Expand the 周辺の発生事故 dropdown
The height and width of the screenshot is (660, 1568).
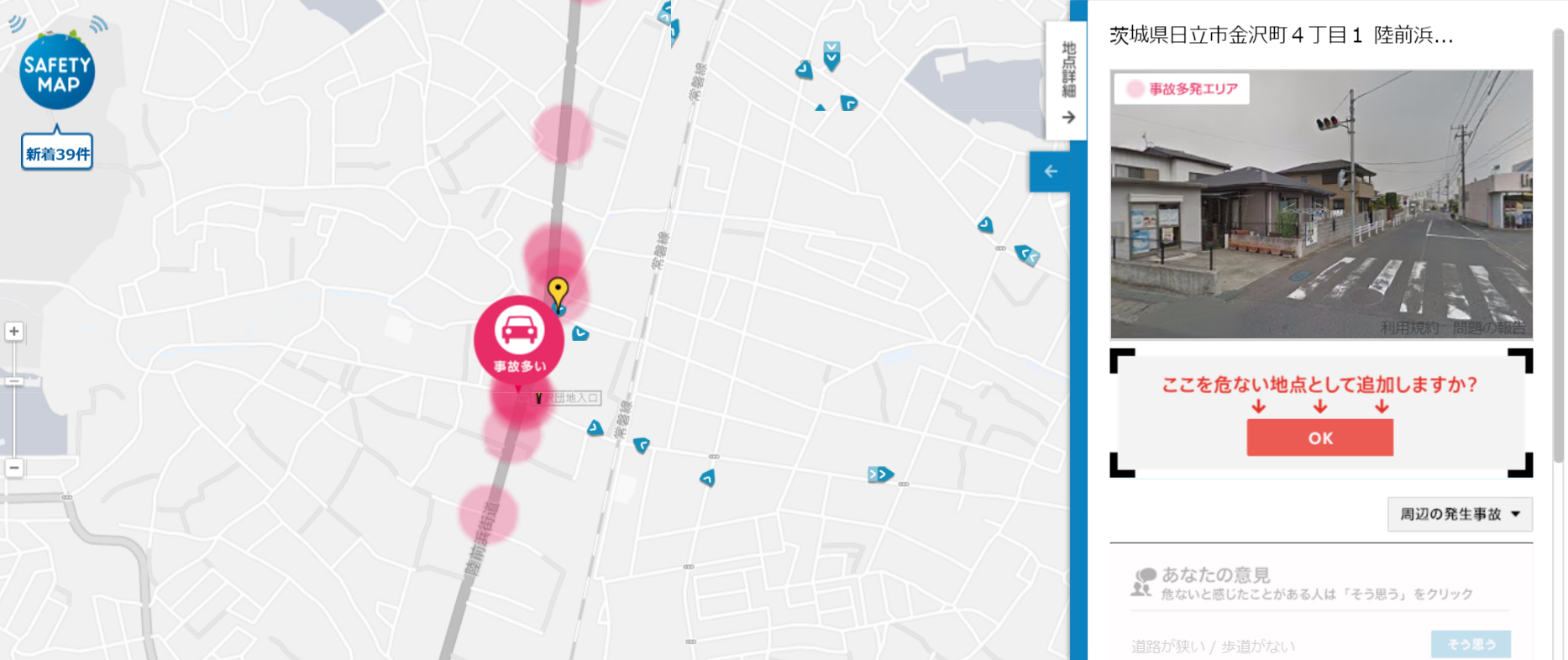(1460, 514)
